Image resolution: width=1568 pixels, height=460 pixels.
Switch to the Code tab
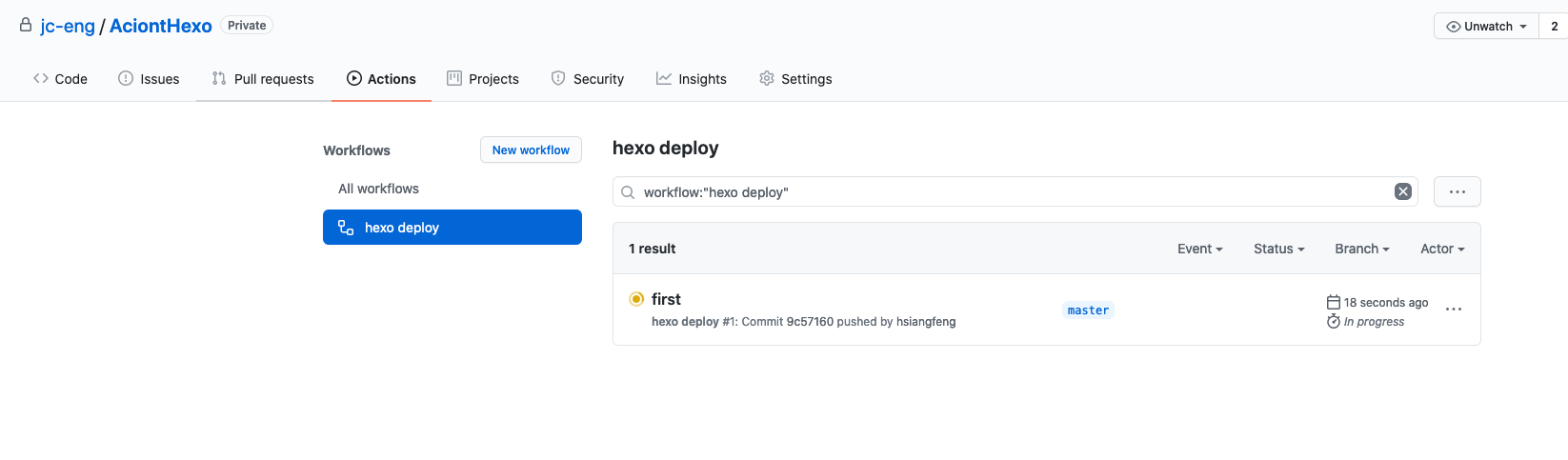[60, 79]
